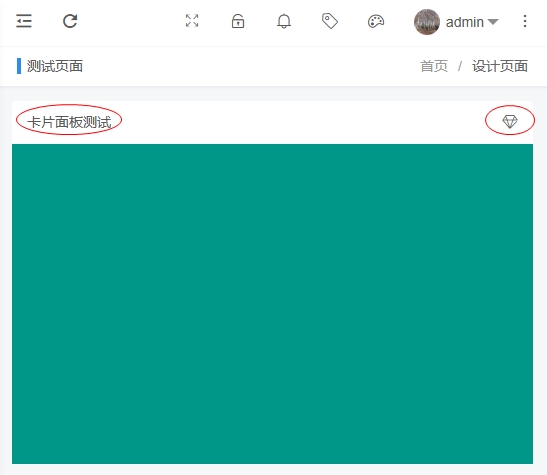
Task: Select the 设计页面 breadcrumb item
Action: [500, 66]
